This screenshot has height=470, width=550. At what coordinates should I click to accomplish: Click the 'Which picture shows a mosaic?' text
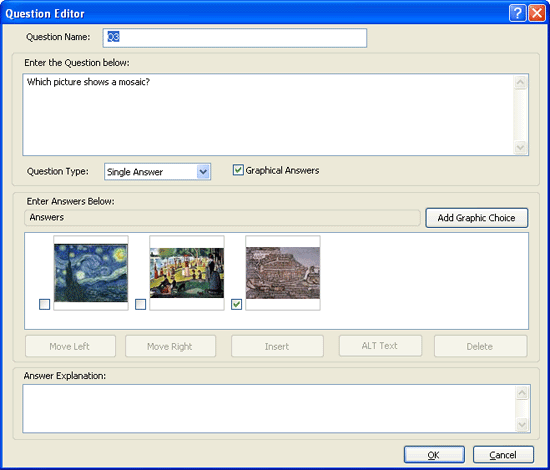pos(88,82)
